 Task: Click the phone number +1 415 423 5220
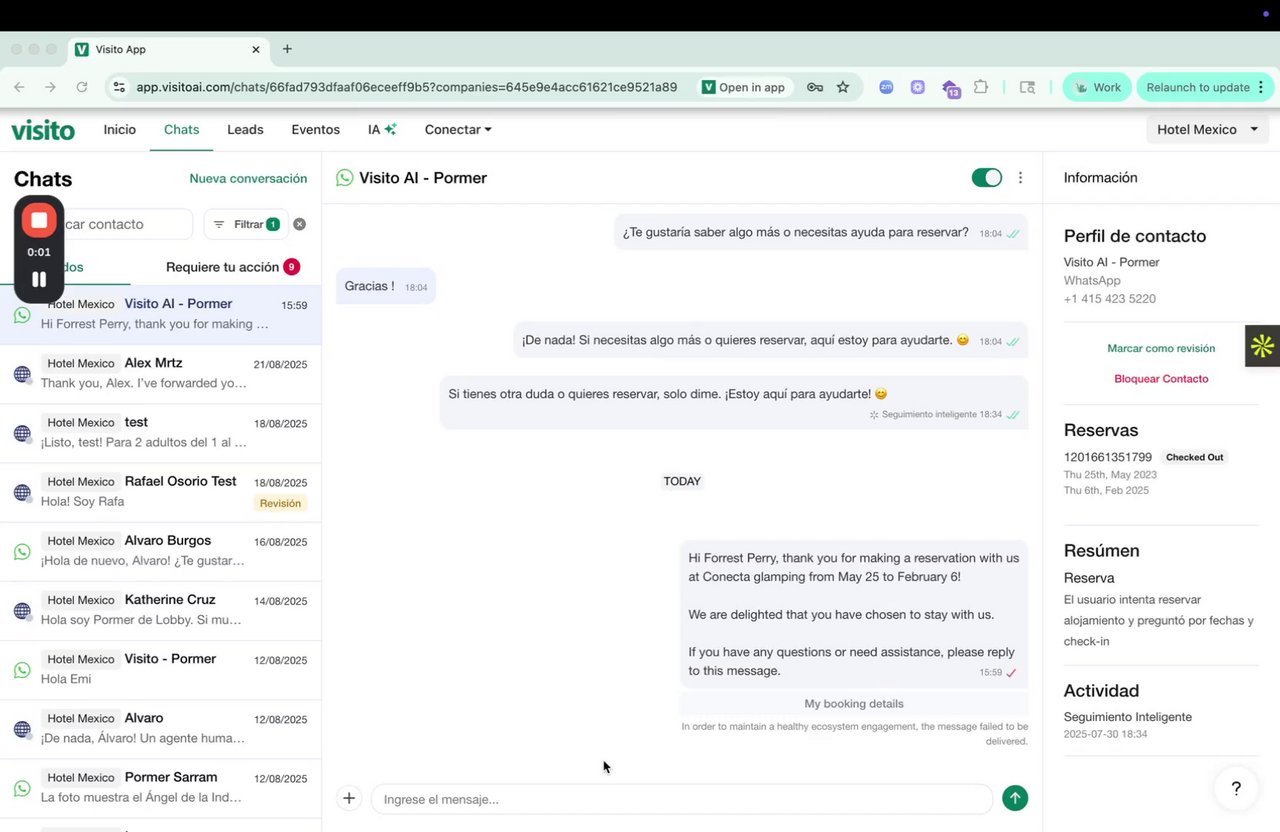point(1109,299)
